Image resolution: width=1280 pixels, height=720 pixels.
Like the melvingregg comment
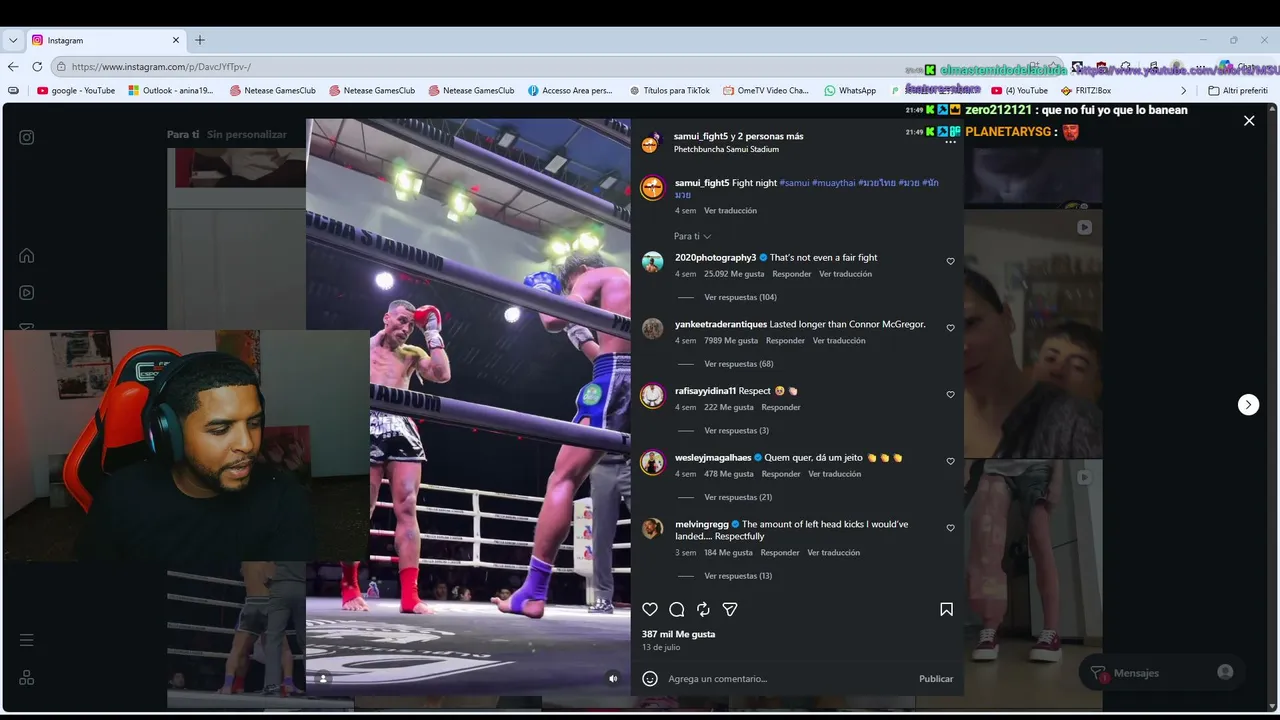[x=951, y=528]
